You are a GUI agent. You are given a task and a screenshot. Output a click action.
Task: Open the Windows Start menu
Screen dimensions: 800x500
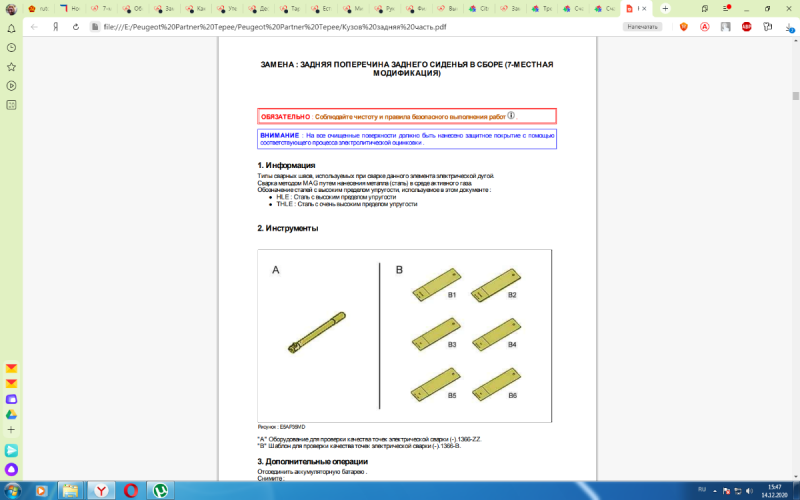pos(12,491)
